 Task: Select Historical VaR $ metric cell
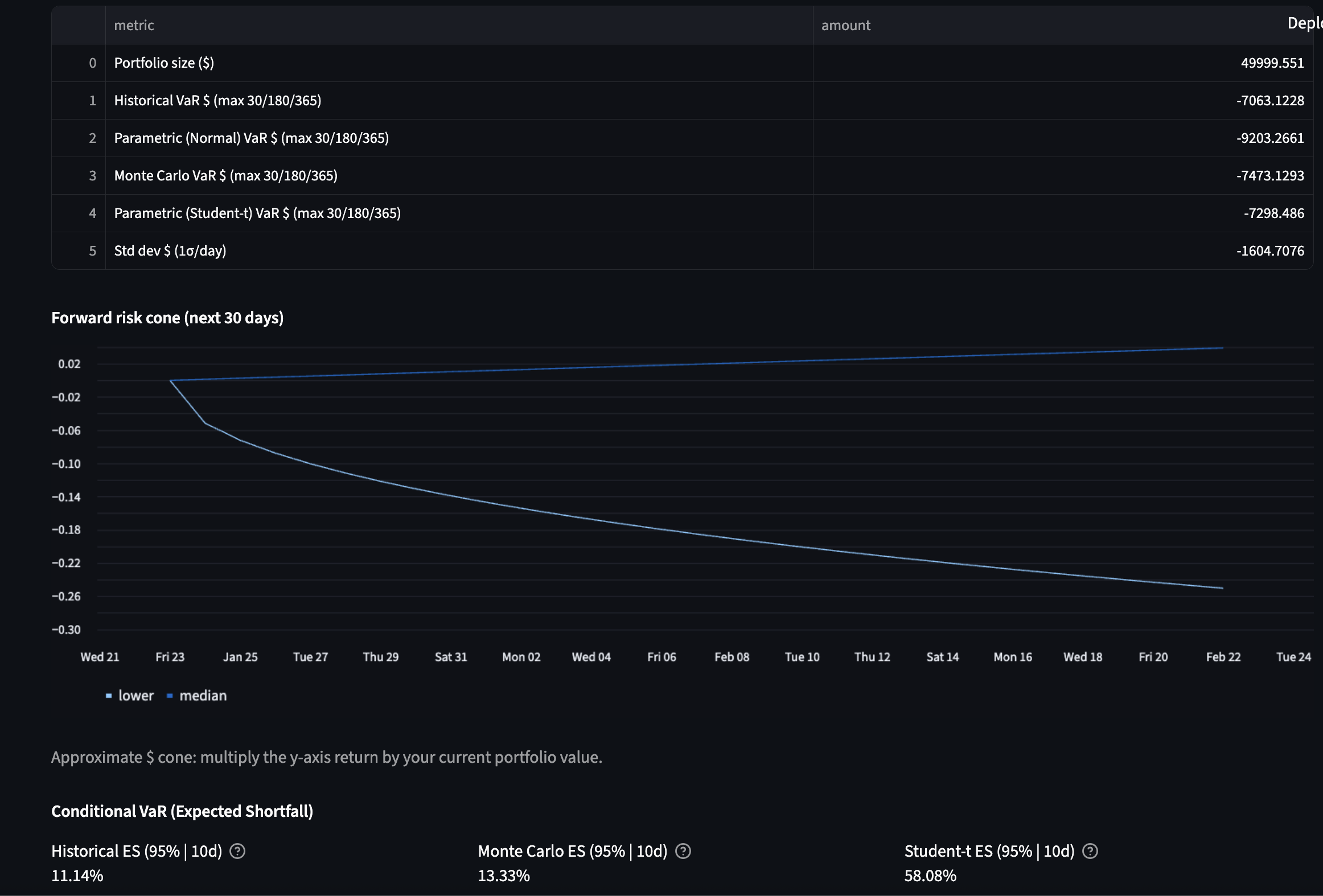tap(217, 100)
